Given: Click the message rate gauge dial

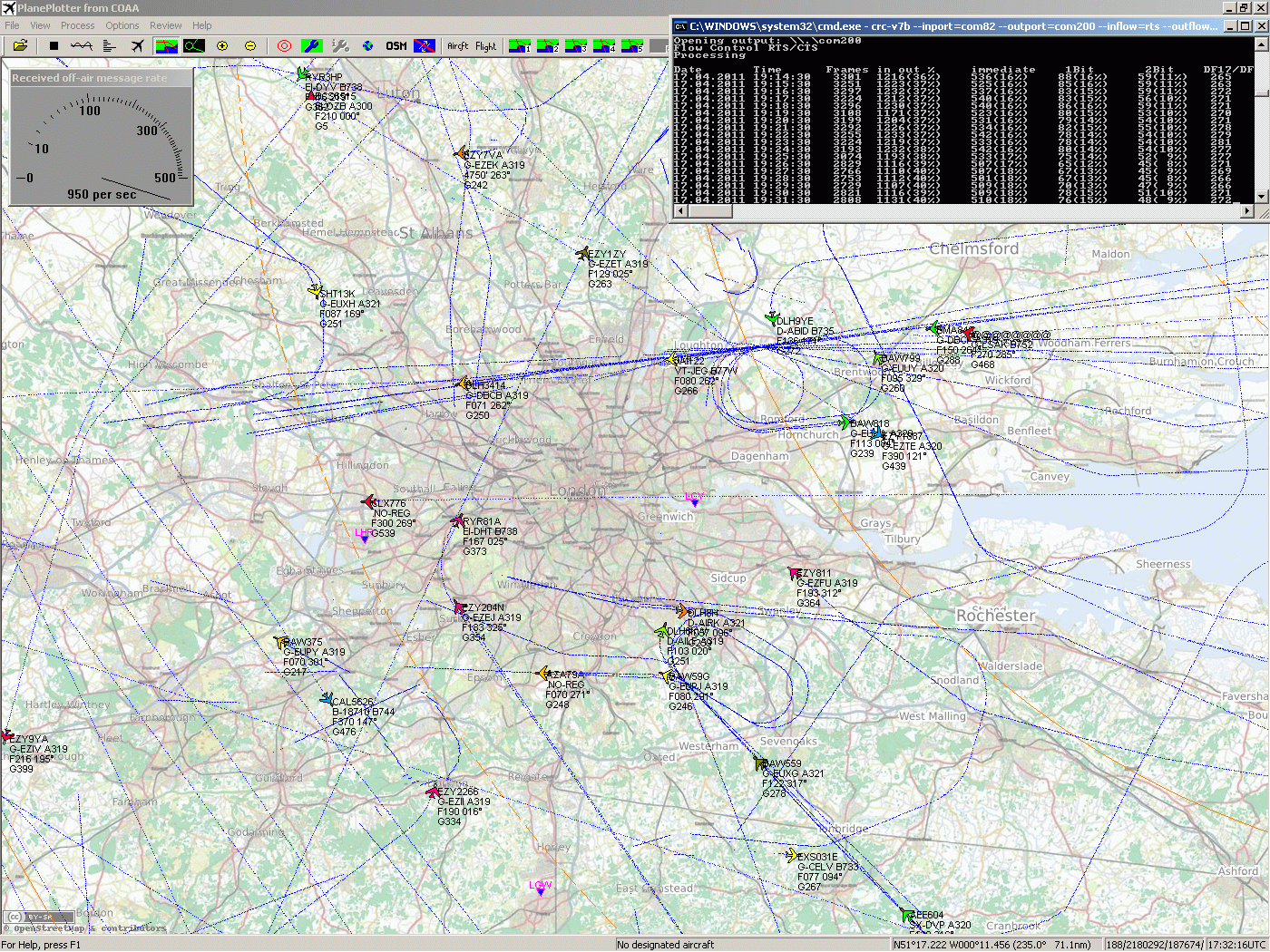Looking at the screenshot, I should (x=102, y=146).
